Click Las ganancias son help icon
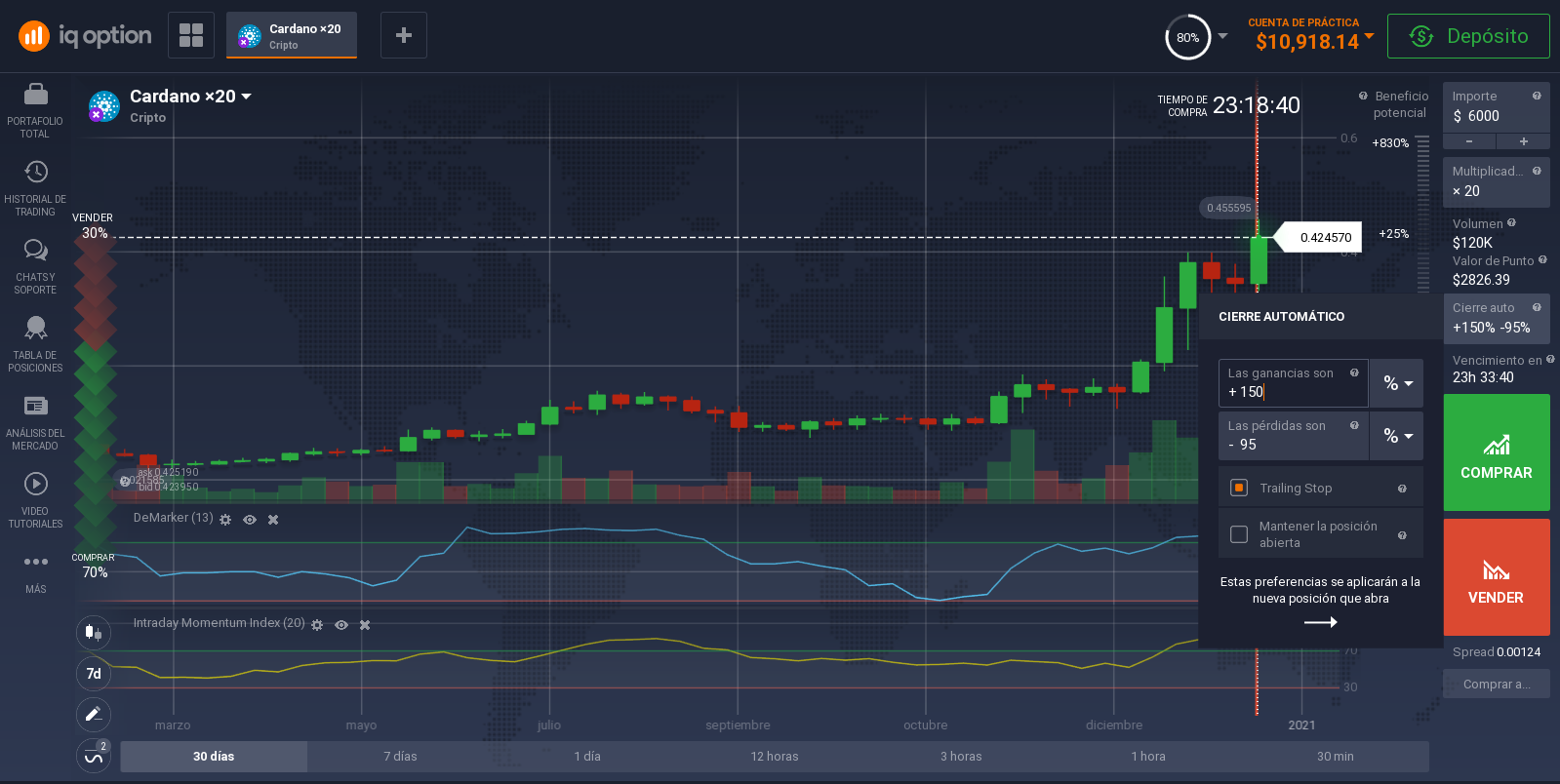This screenshot has width=1560, height=784. (1354, 372)
